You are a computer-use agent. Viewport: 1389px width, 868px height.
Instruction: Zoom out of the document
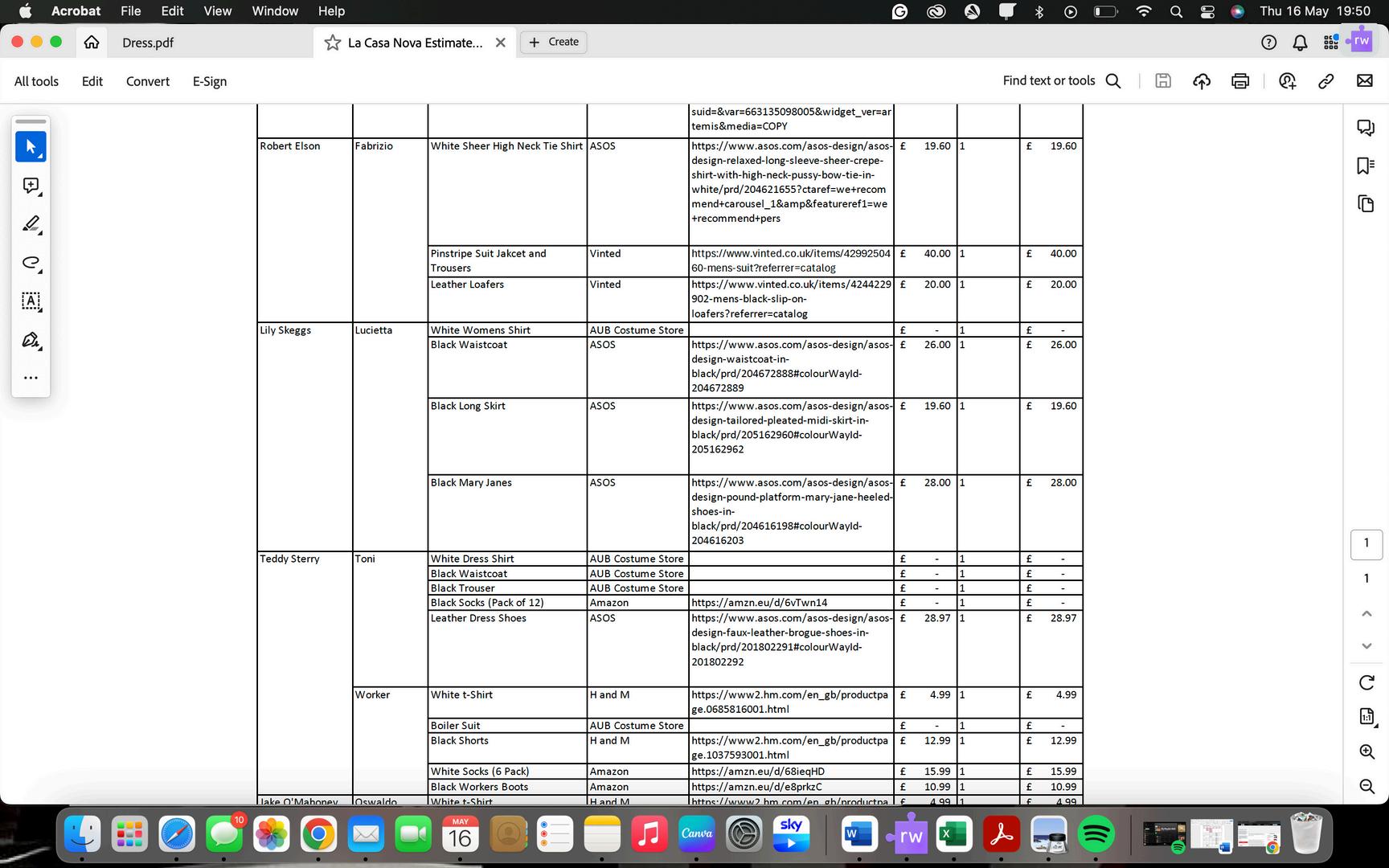point(1366,786)
